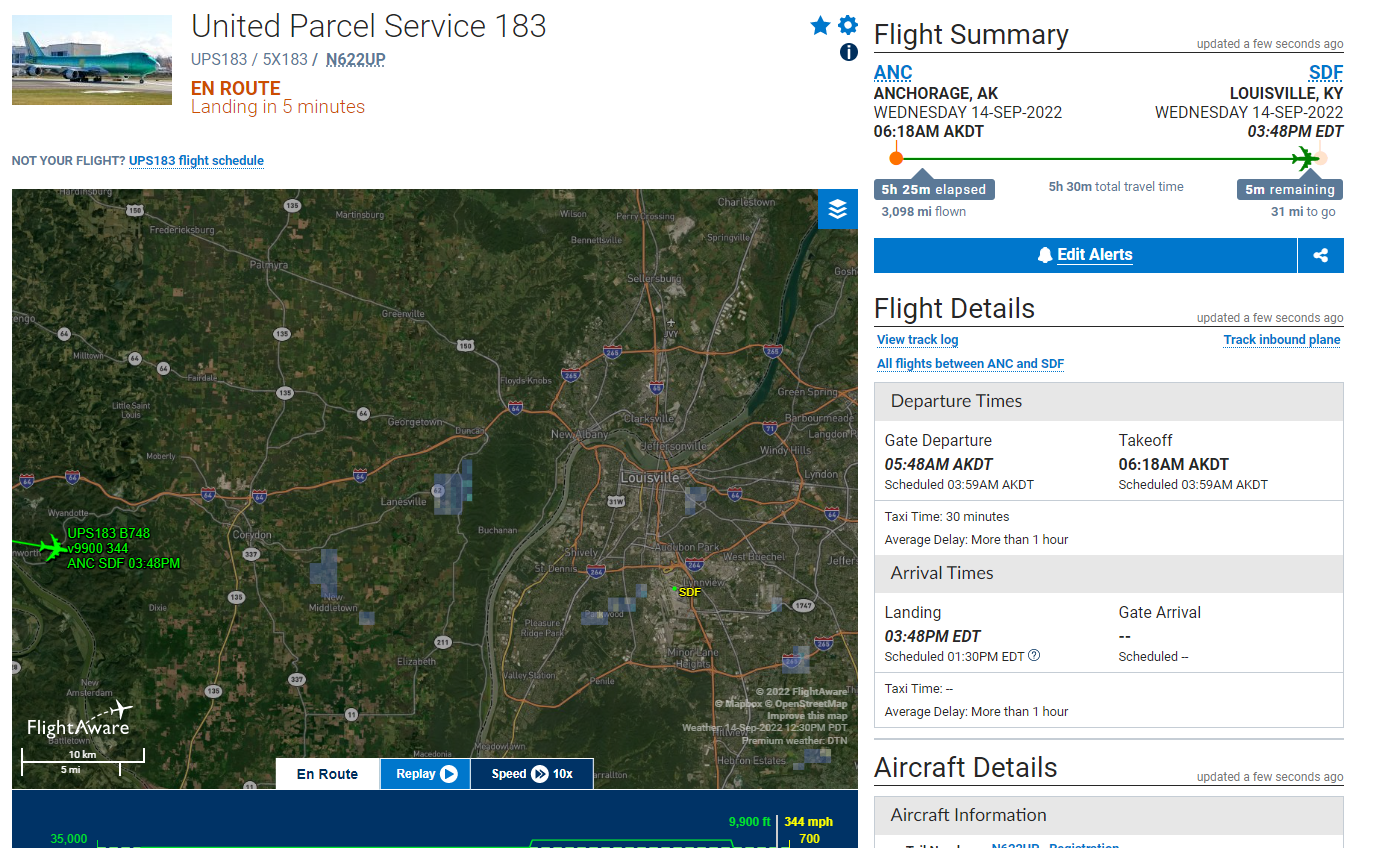Click the plane marker on flight progress bar
The height and width of the screenshot is (848, 1379).
[1305, 158]
